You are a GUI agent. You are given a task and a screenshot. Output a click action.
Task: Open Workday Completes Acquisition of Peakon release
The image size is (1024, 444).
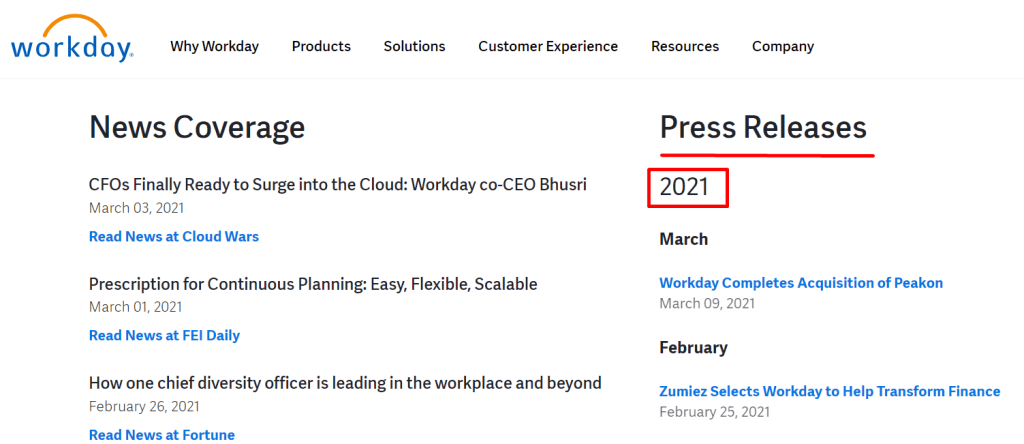801,283
